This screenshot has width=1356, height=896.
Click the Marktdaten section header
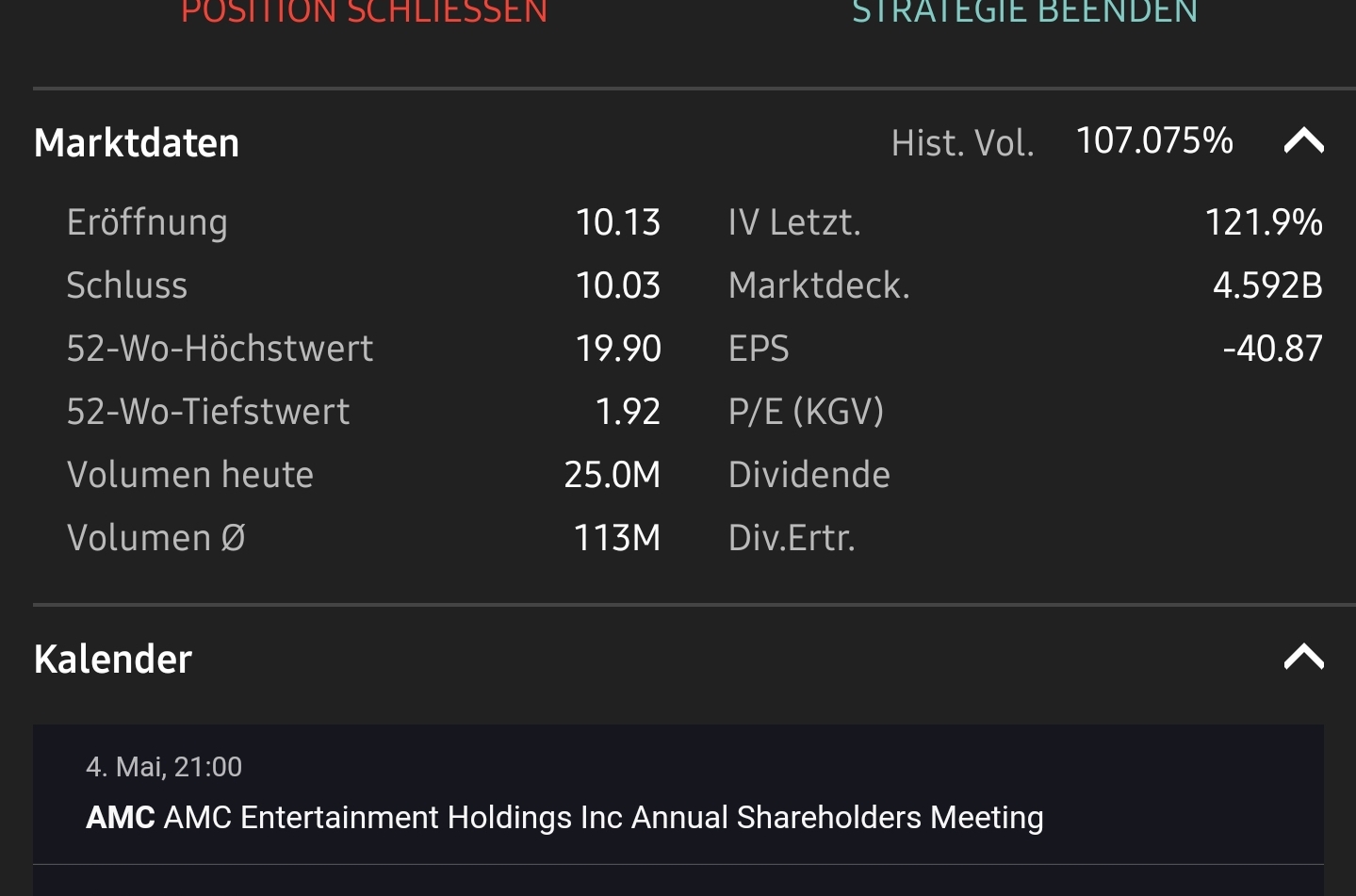(x=137, y=143)
